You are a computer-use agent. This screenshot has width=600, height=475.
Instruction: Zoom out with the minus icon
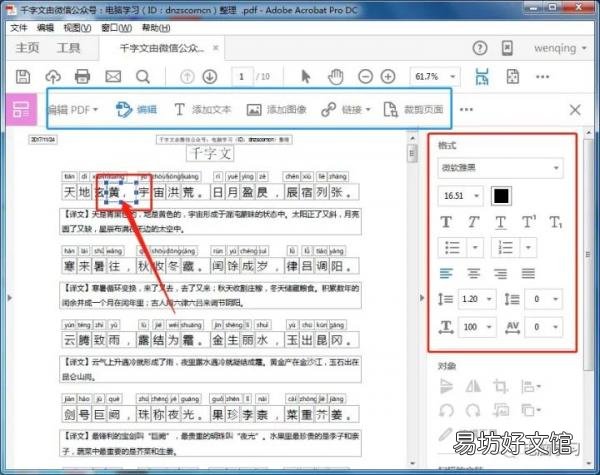365,77
